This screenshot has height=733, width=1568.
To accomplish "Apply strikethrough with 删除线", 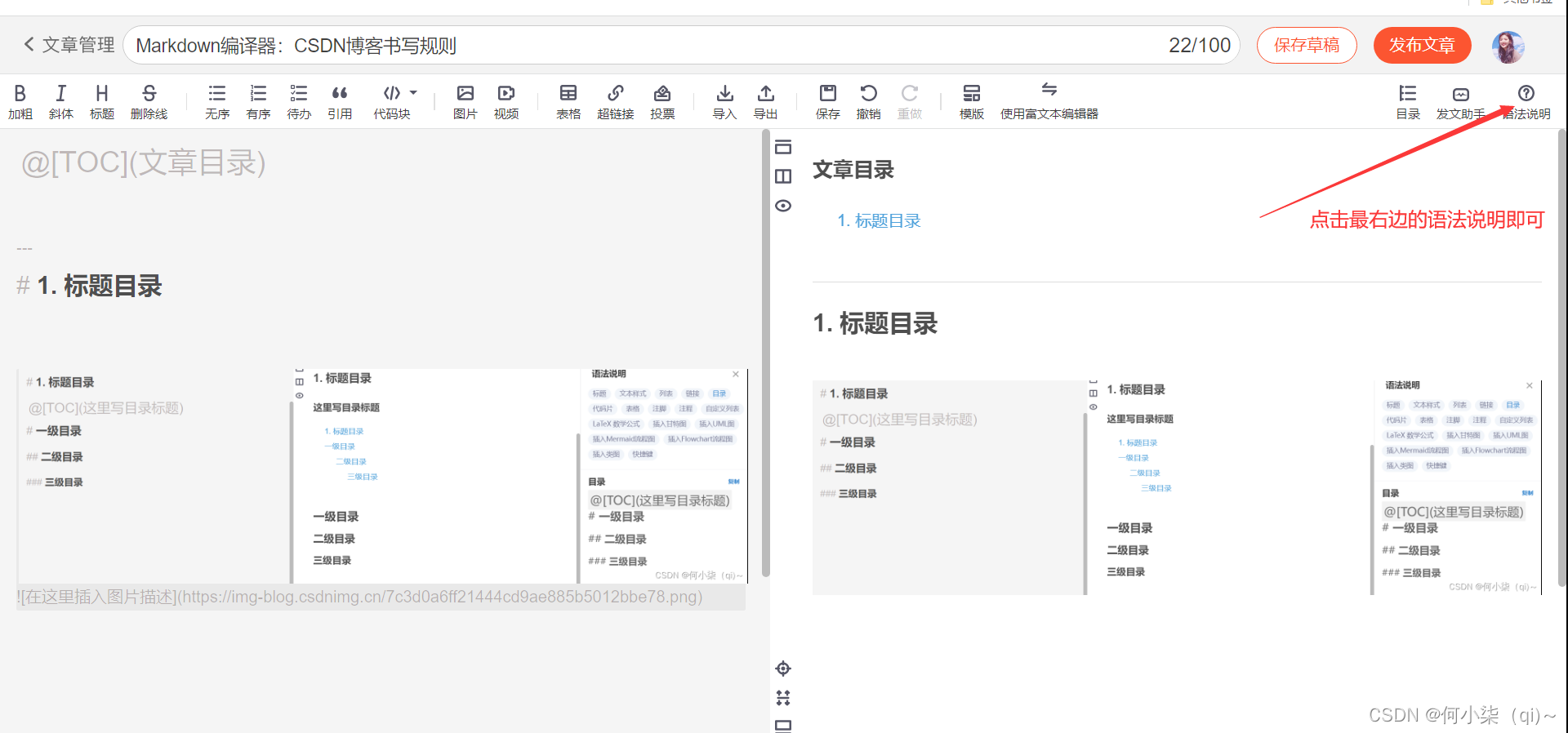I will (x=149, y=102).
